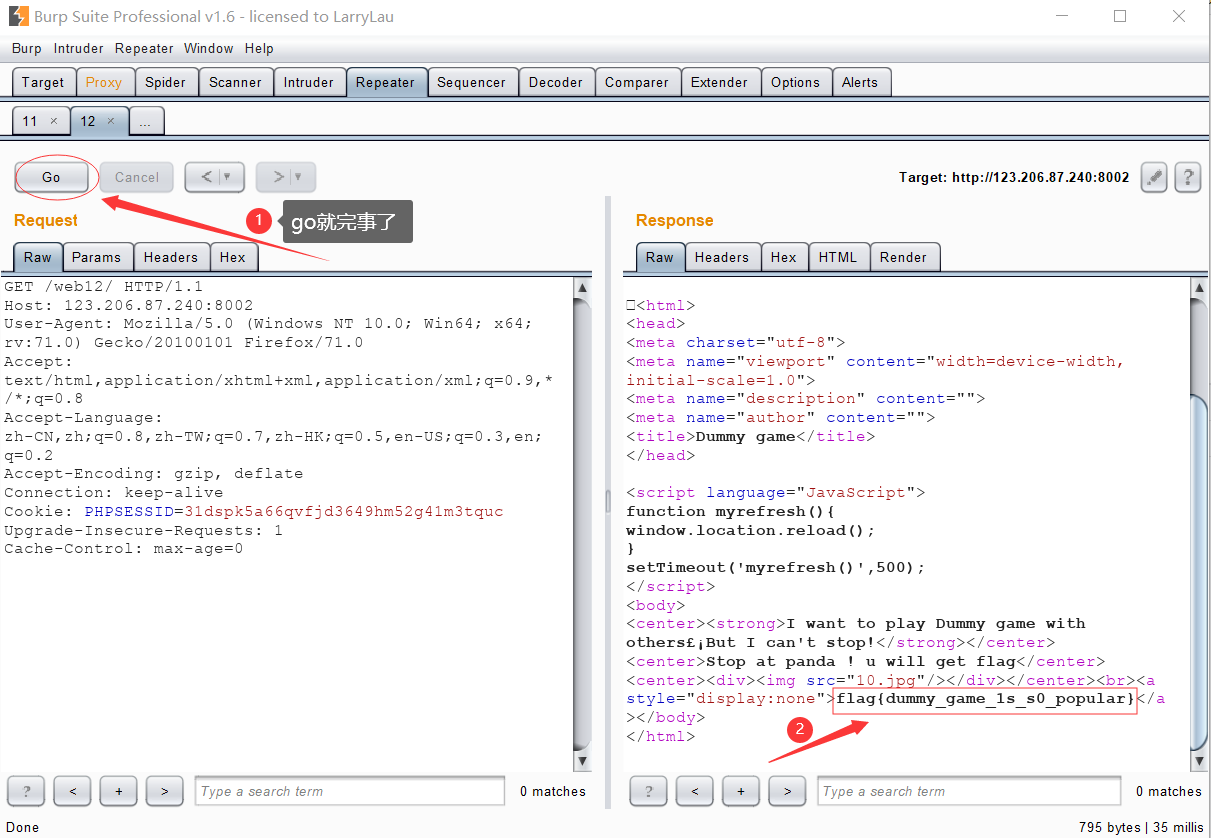Select the request Params tab
Screen dimensions: 1211x838
pos(97,257)
